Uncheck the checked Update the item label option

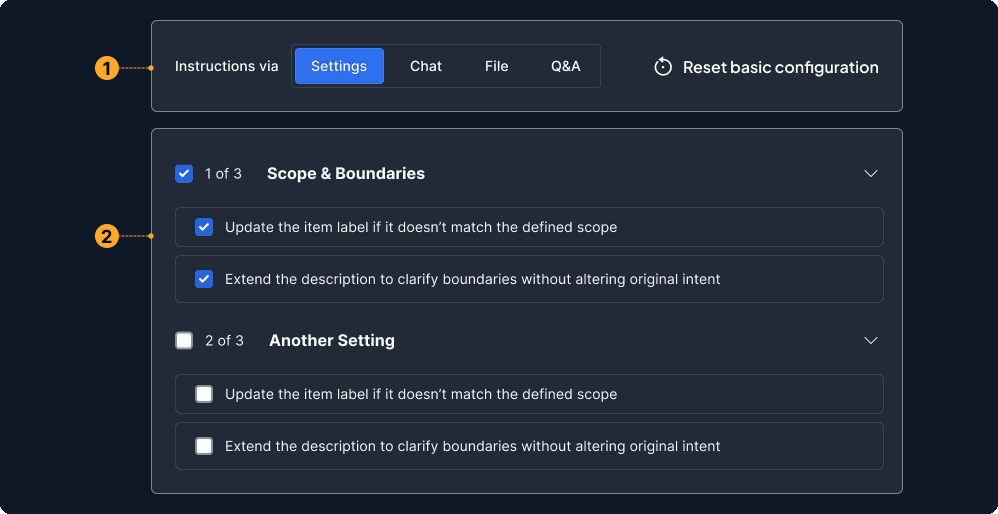coord(204,227)
